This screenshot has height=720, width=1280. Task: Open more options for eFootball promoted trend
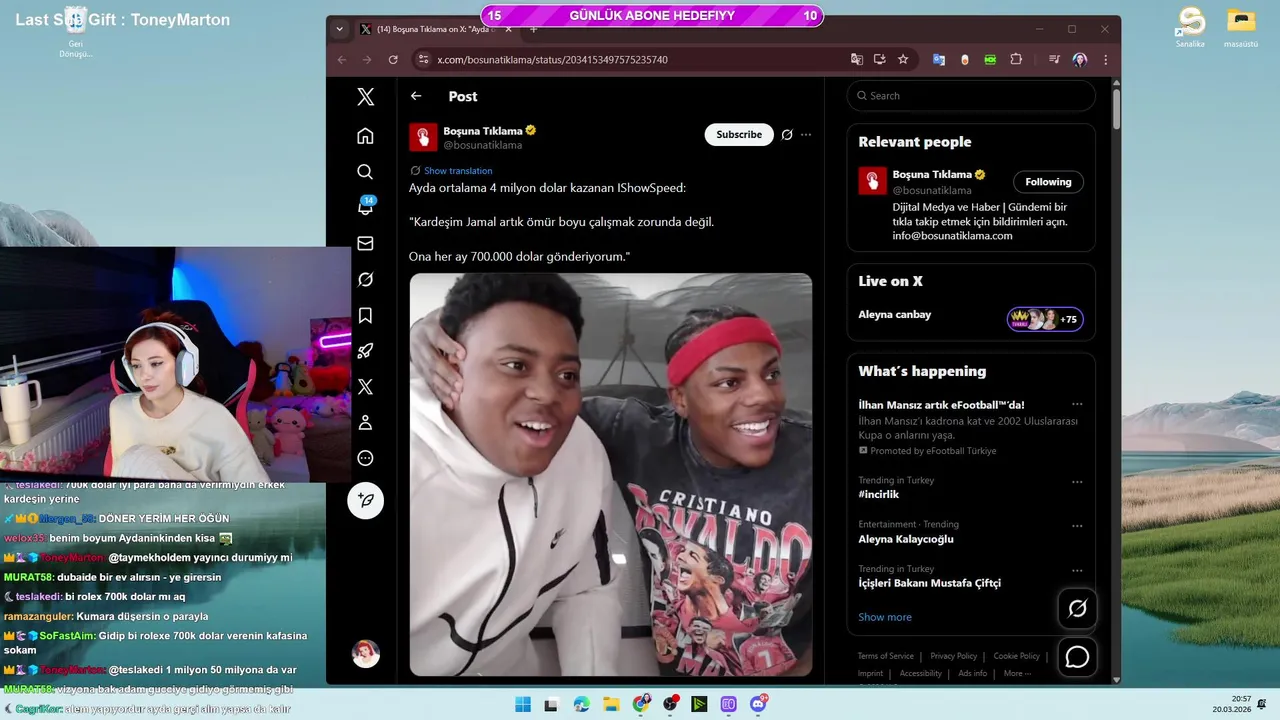(1077, 405)
